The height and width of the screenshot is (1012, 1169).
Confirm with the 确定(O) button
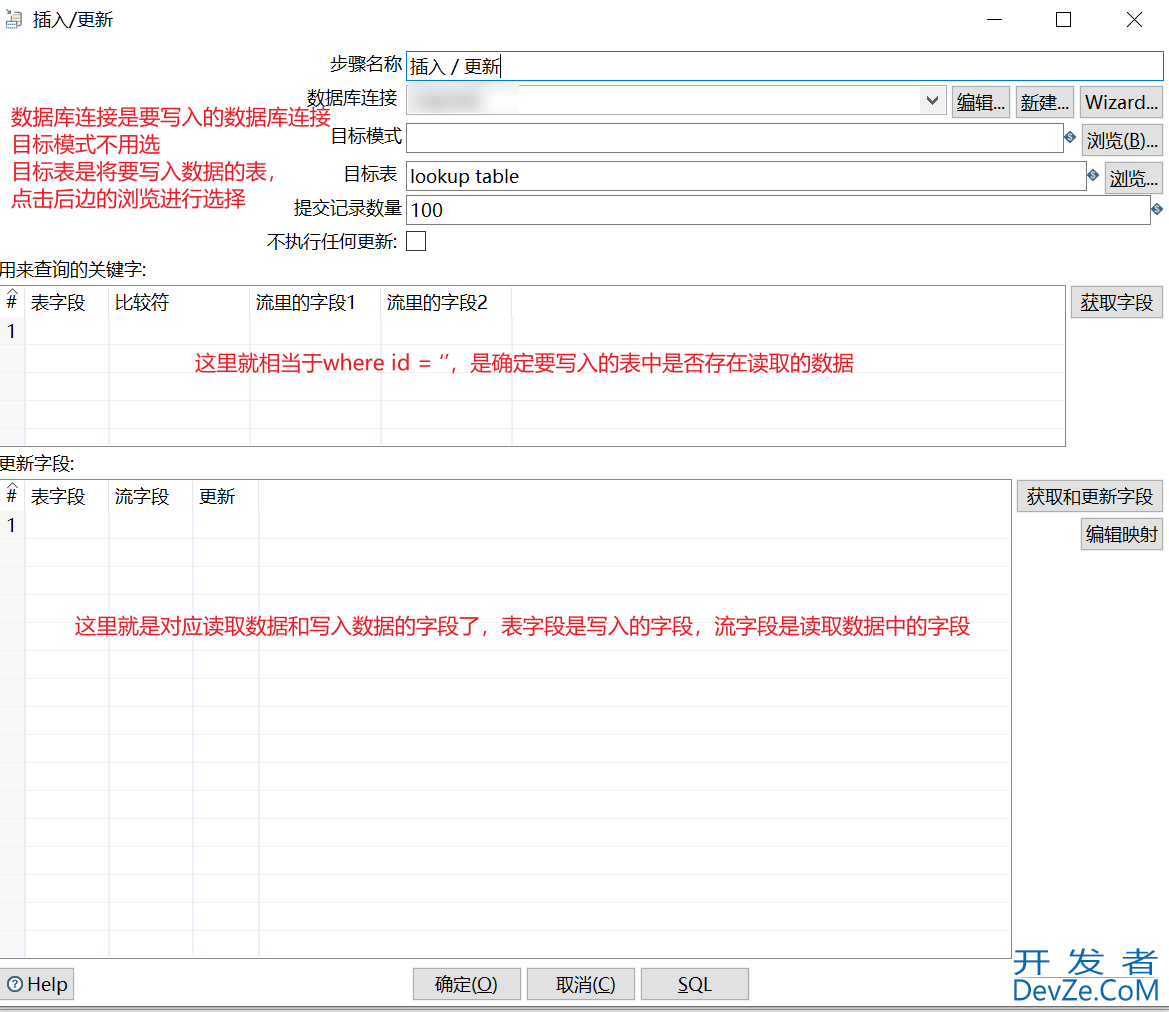467,984
